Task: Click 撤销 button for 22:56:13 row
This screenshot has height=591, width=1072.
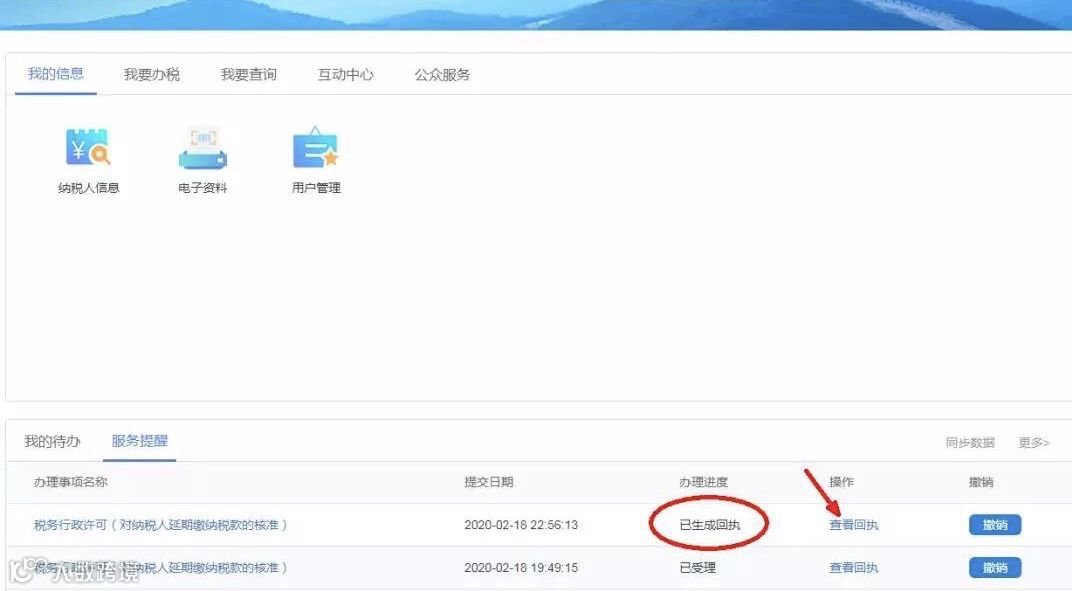Action: (995, 525)
